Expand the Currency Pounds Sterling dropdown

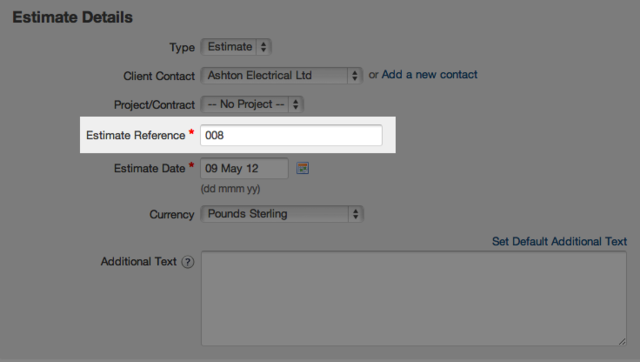click(x=282, y=214)
